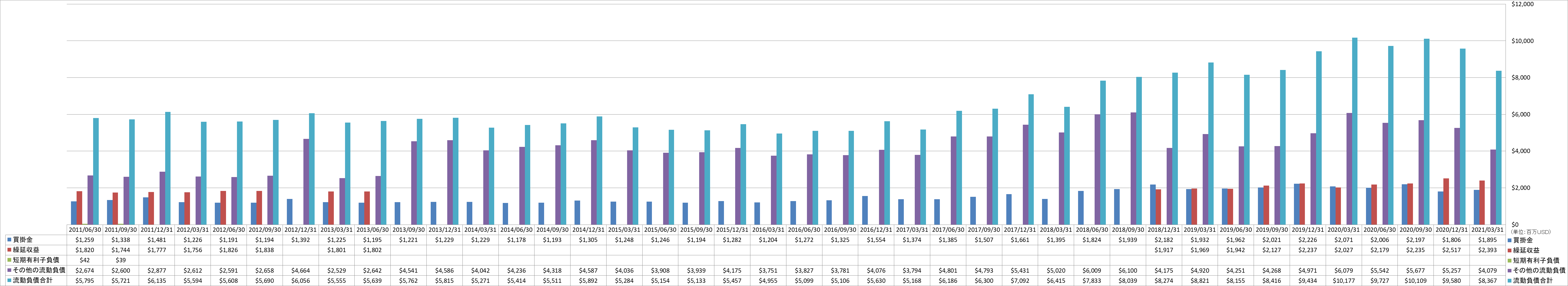Click red 繰延収益 legend swatch in left table
This screenshot has width=1568, height=286.
[x=10, y=250]
